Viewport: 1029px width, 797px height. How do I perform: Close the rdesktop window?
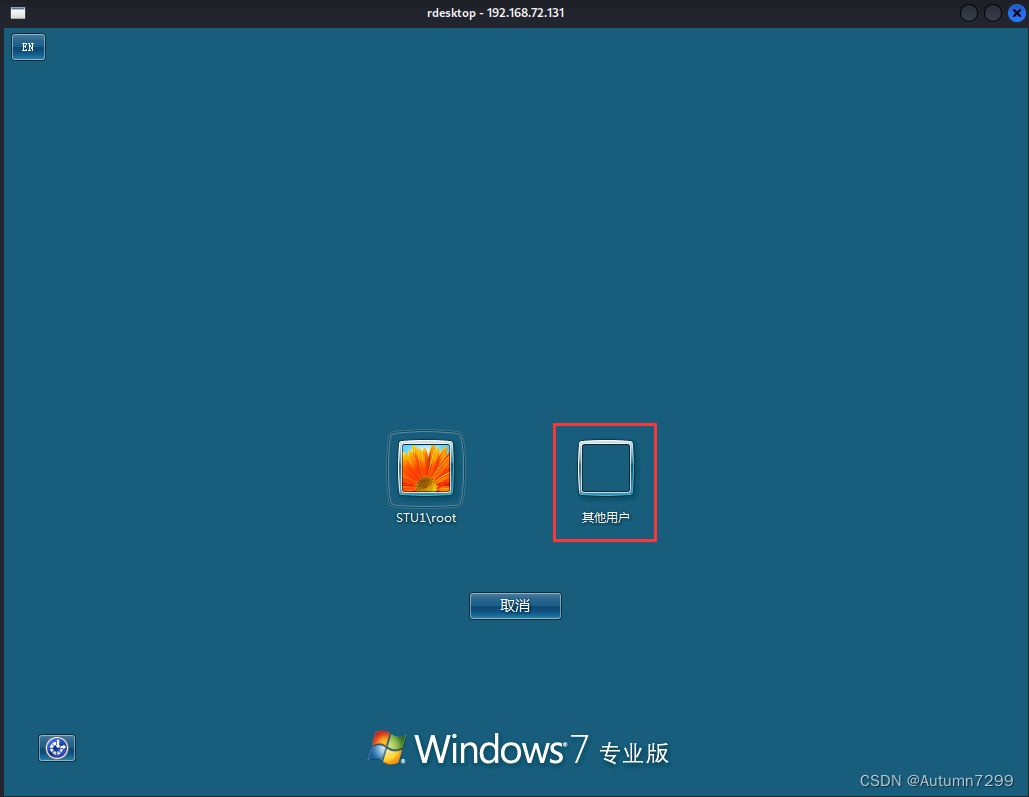click(1017, 12)
